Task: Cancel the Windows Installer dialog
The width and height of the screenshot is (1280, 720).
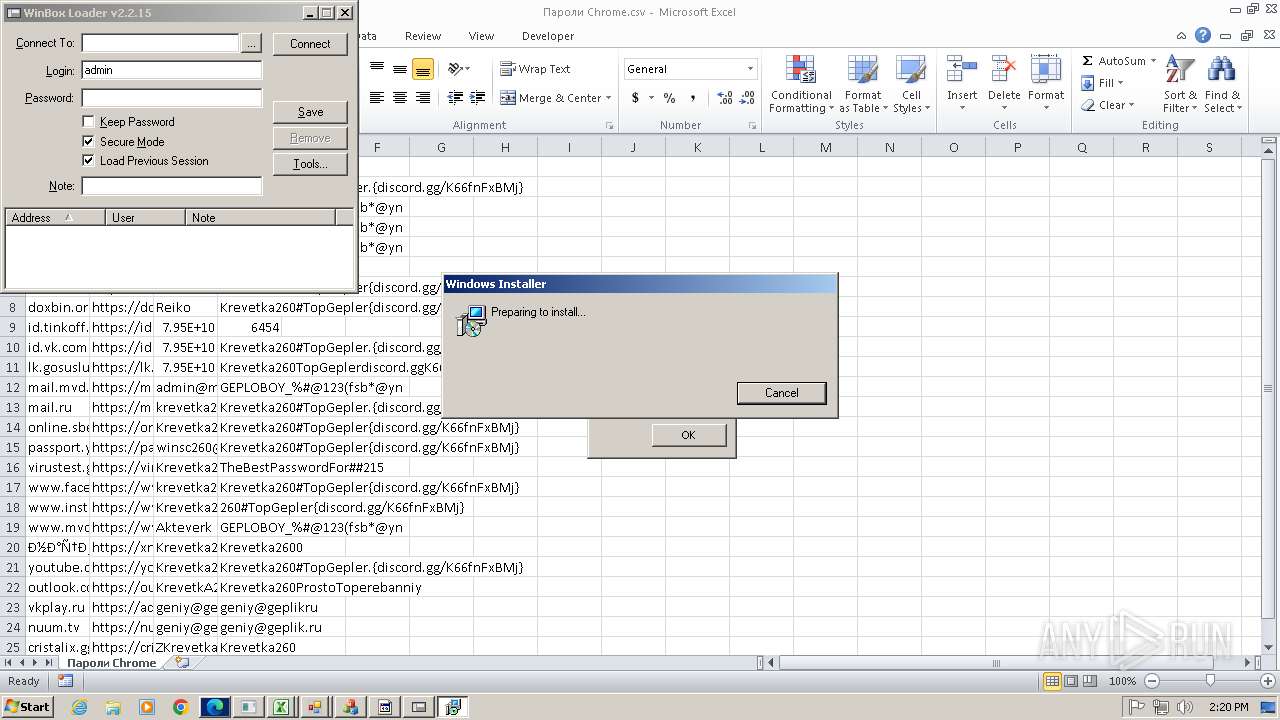Action: [781, 393]
